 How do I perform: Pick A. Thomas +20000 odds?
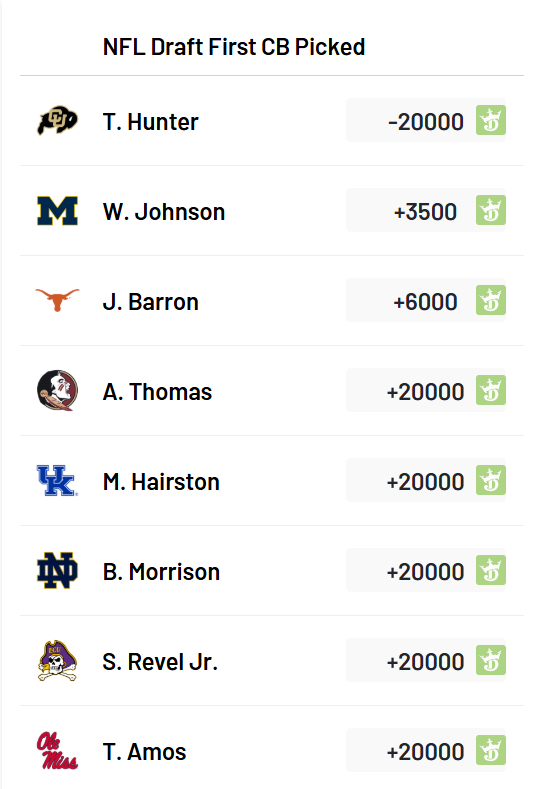click(x=426, y=390)
